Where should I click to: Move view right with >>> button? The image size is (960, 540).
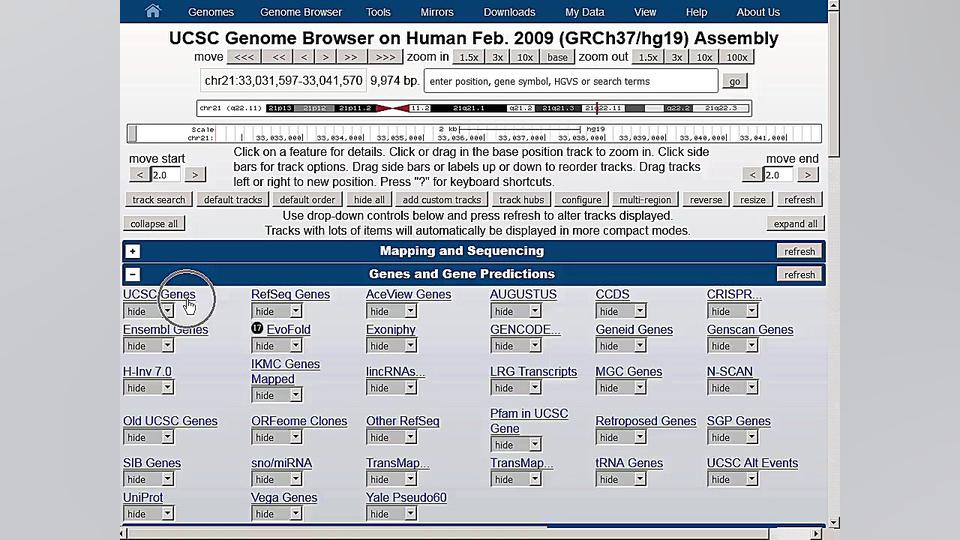pos(385,57)
